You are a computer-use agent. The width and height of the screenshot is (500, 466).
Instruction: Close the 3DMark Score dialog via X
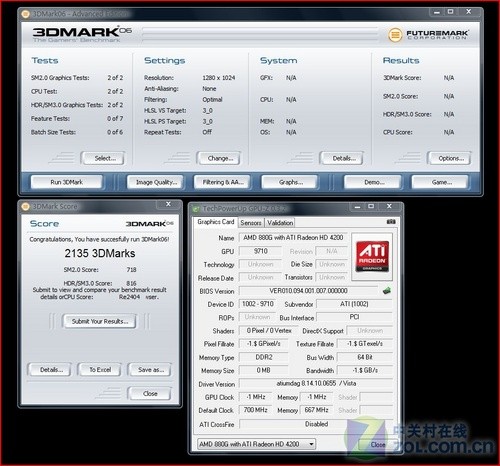coord(168,204)
